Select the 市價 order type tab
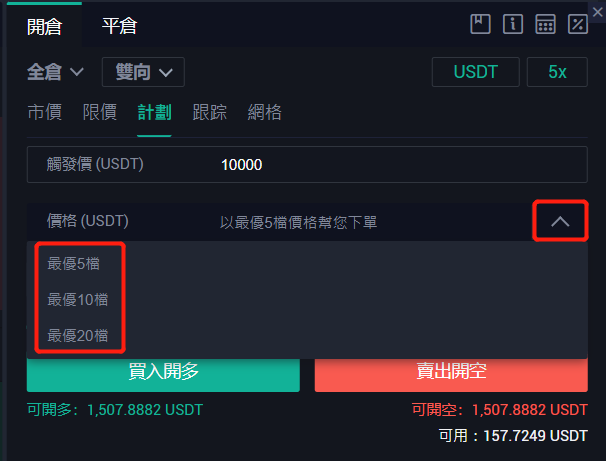The height and width of the screenshot is (461, 606). tap(44, 112)
